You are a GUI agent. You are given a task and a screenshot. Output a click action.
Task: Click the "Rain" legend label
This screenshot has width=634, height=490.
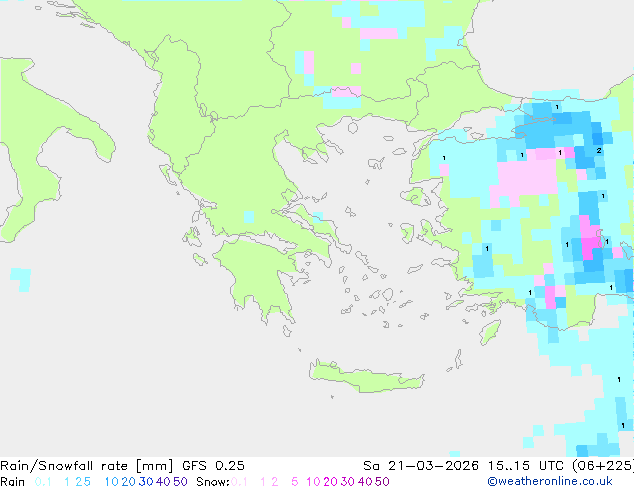point(13,482)
